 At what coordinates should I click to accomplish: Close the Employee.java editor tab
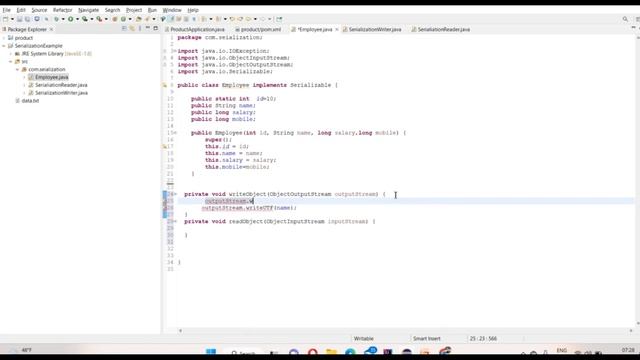click(x=337, y=29)
